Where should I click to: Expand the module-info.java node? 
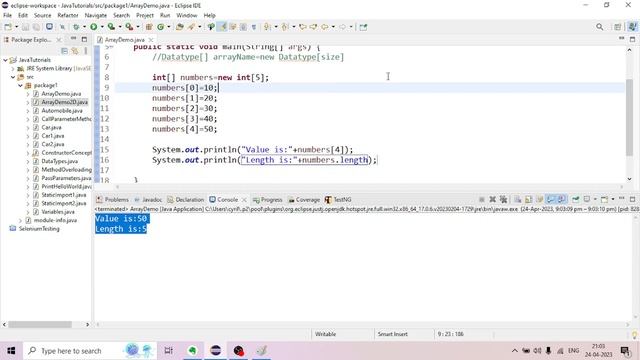20,220
